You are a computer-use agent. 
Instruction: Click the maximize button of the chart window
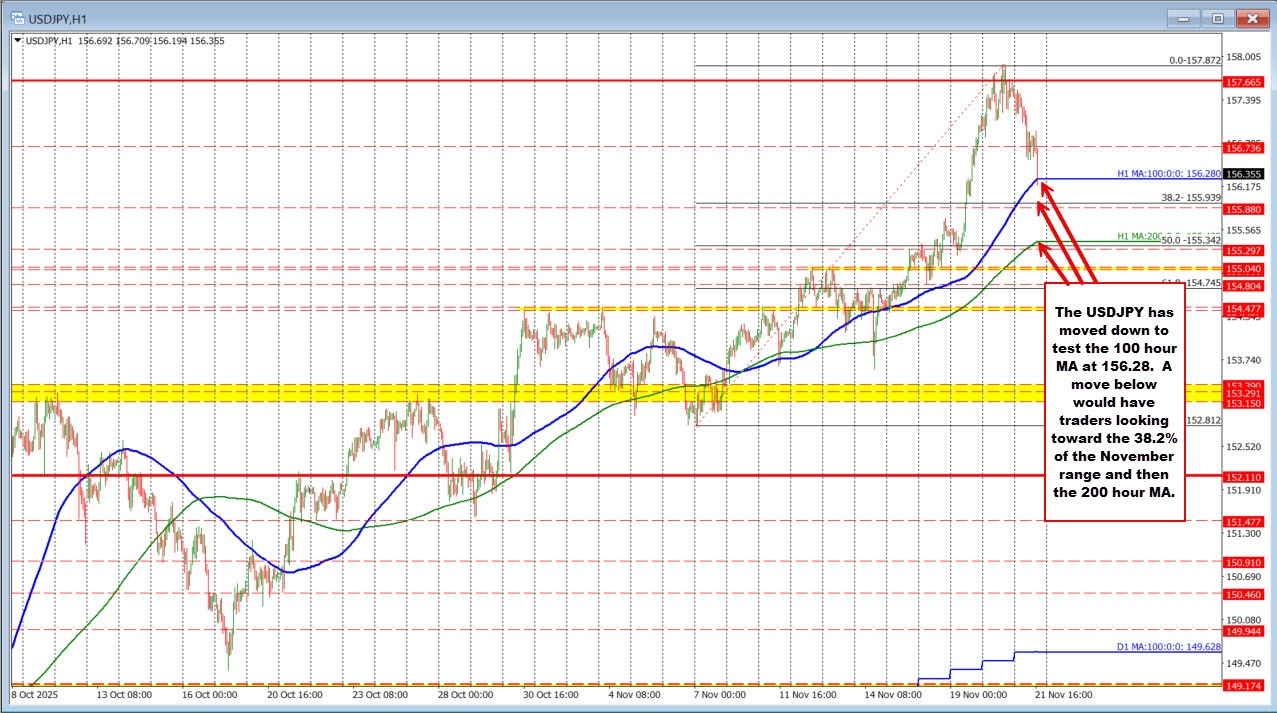1217,18
